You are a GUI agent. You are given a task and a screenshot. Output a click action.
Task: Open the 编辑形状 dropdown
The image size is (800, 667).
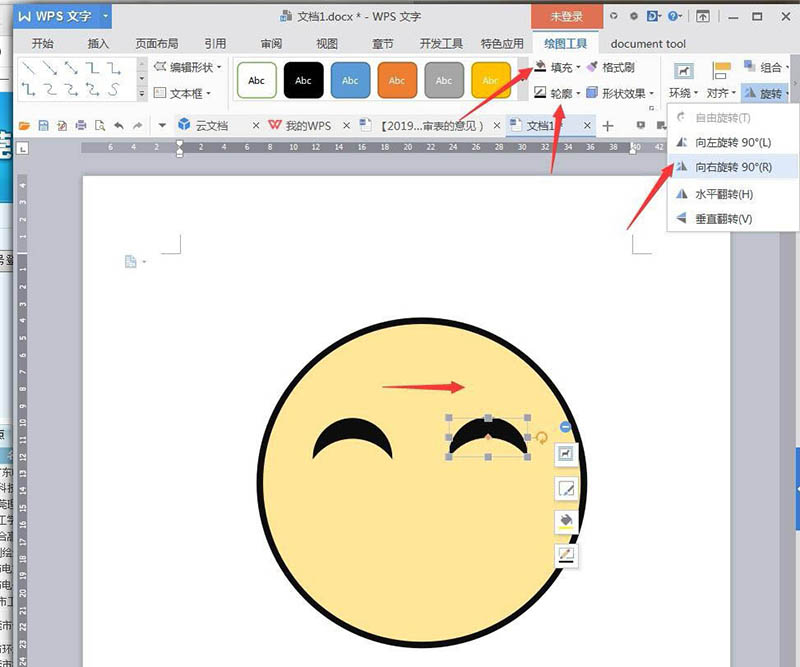tap(188, 67)
